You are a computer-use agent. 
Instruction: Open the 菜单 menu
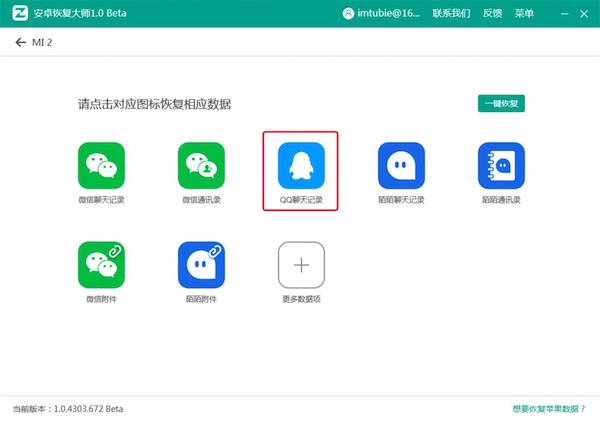tap(524, 13)
